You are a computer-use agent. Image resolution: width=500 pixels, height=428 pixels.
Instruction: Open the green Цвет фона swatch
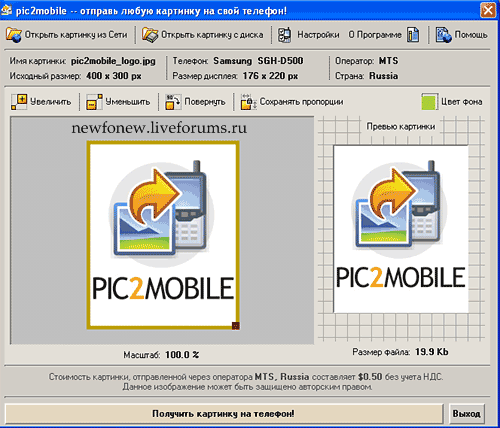[429, 102]
